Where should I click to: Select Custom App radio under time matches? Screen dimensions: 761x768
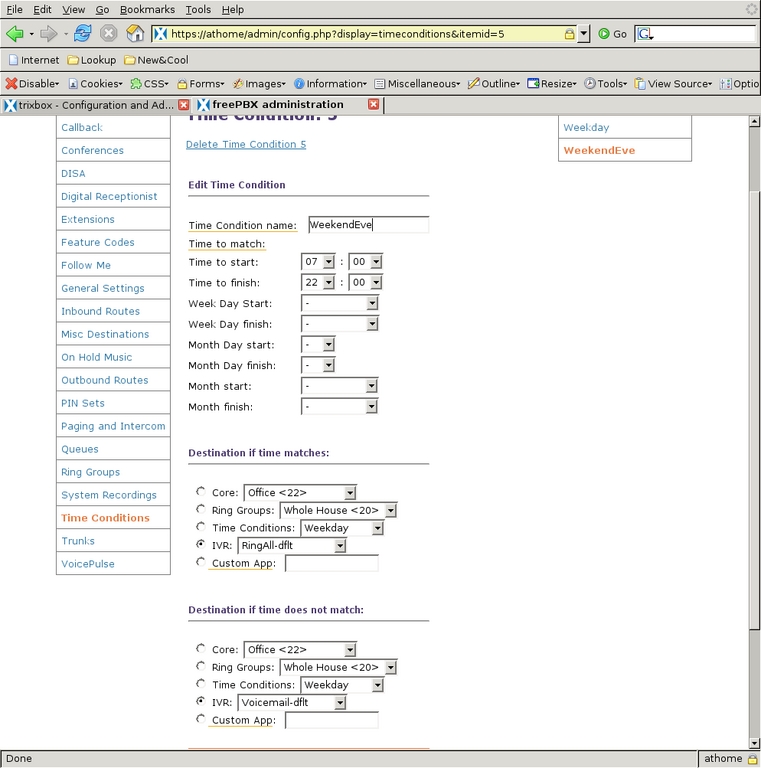pos(202,562)
